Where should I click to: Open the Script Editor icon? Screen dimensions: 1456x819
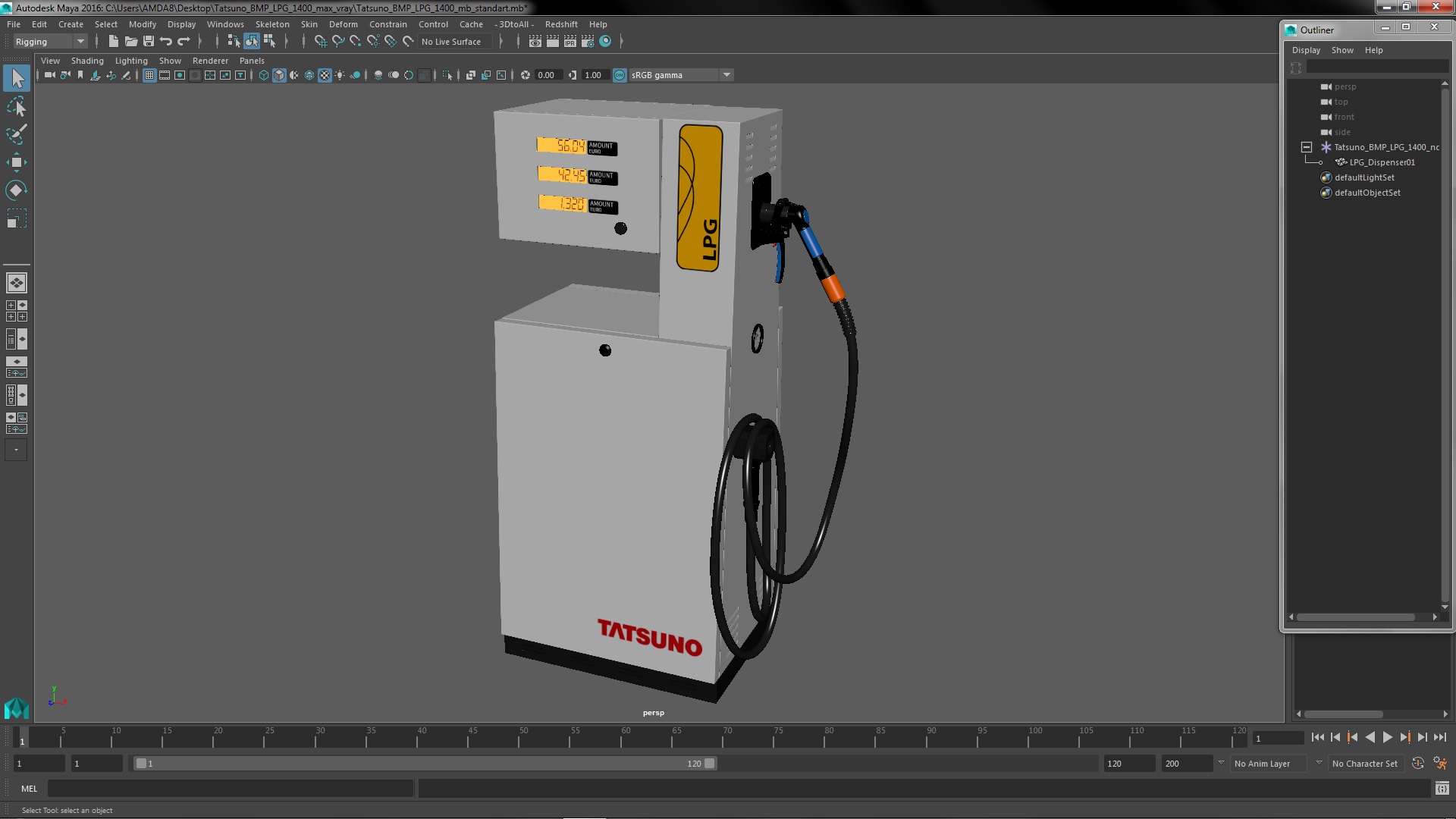pos(1442,789)
